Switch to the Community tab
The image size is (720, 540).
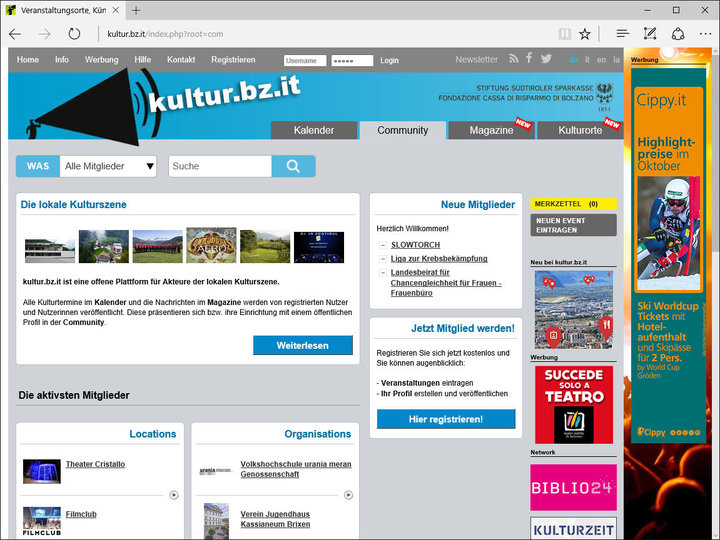coord(403,130)
